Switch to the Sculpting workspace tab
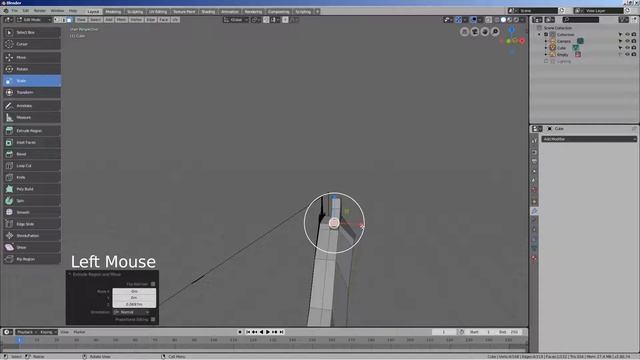The height and width of the screenshot is (360, 640). (135, 11)
